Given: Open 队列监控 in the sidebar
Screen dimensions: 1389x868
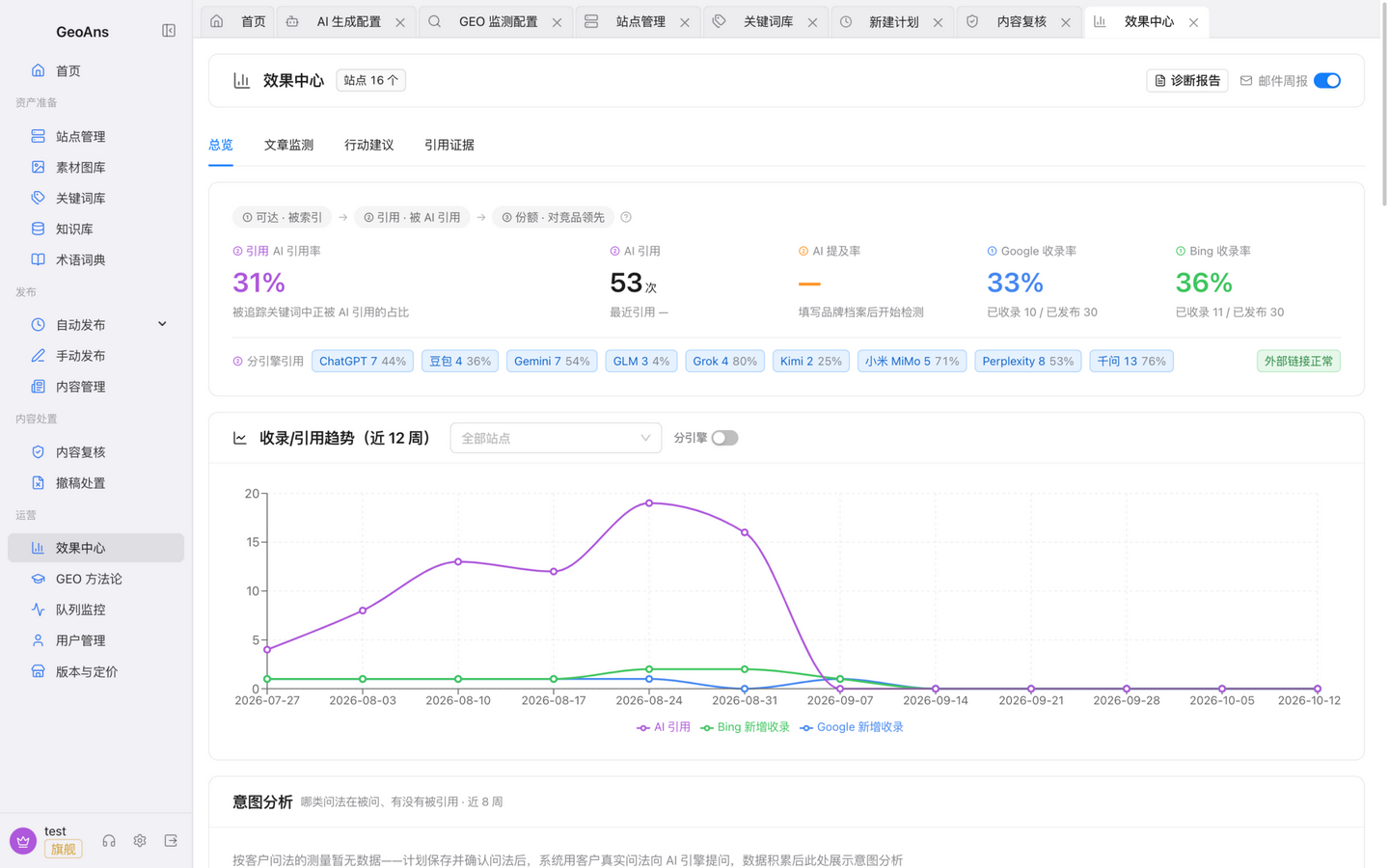Looking at the screenshot, I should (95, 610).
